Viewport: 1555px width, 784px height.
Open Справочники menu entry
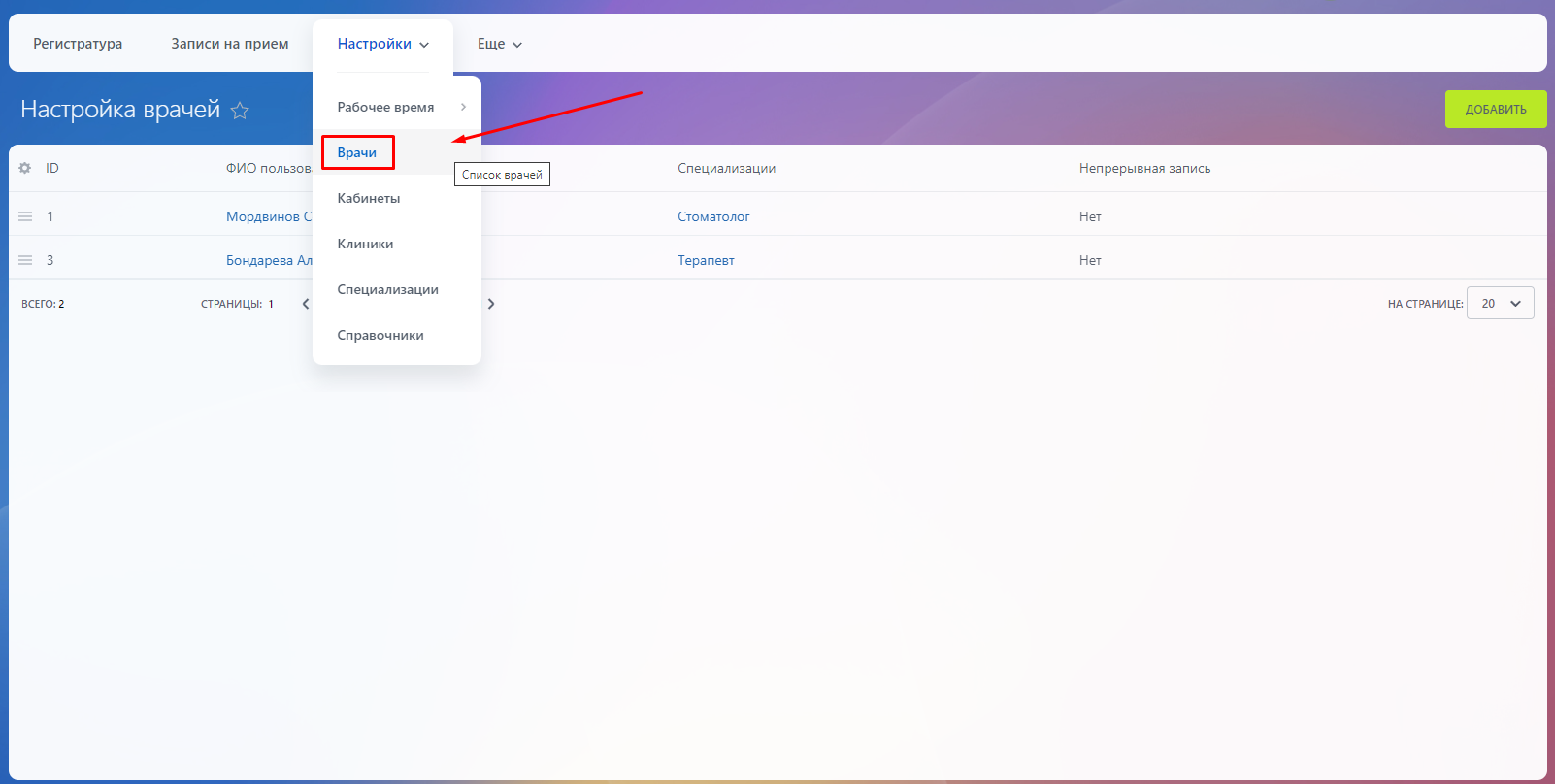pos(380,335)
